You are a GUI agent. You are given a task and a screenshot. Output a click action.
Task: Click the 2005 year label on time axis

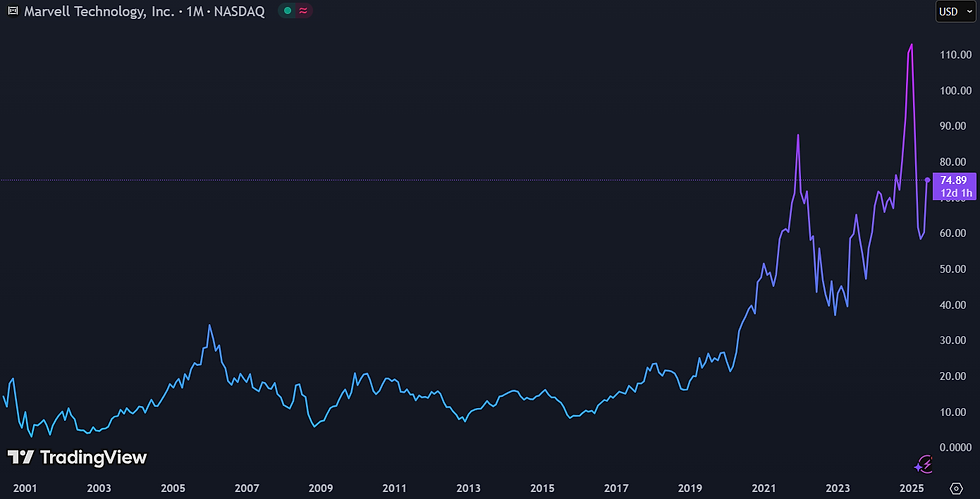pos(173,488)
